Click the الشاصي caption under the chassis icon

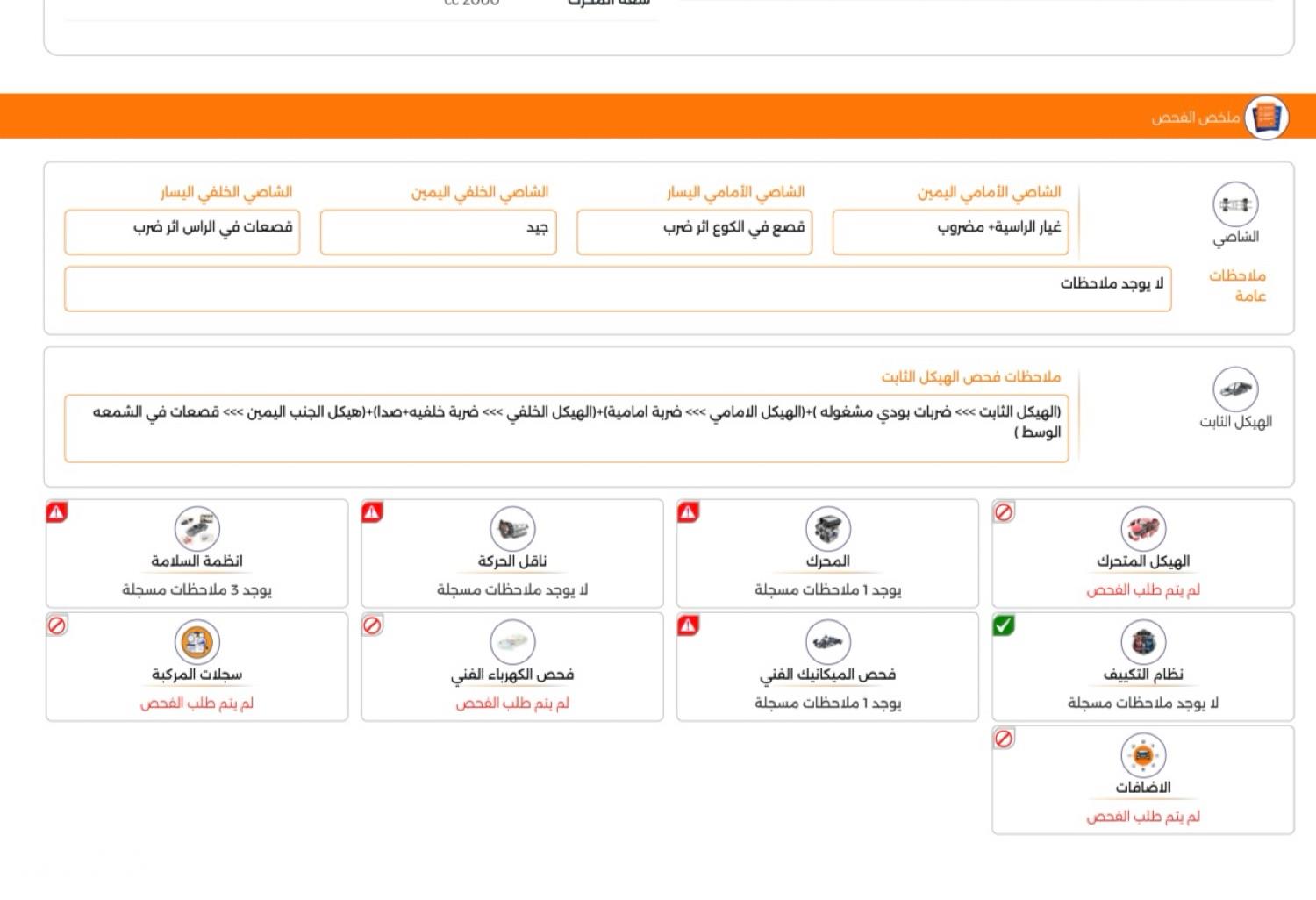point(1235,238)
